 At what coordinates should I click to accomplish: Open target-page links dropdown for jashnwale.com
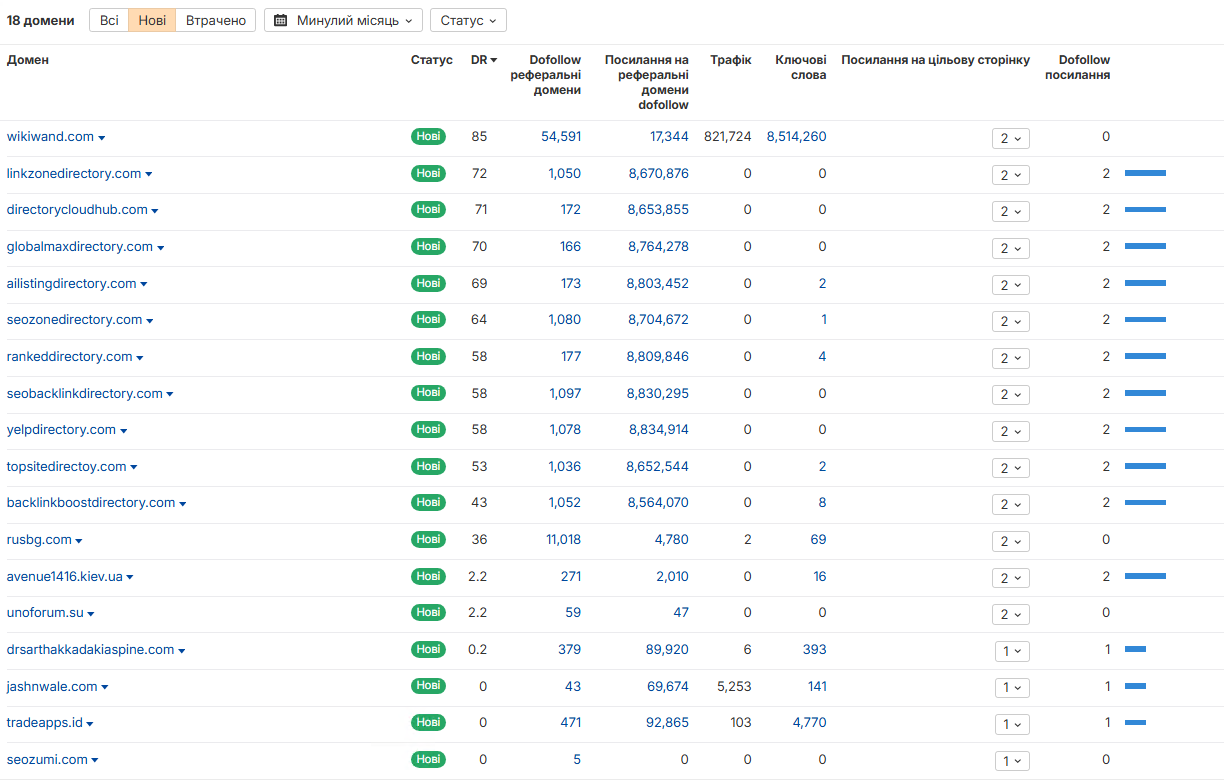click(1012, 688)
